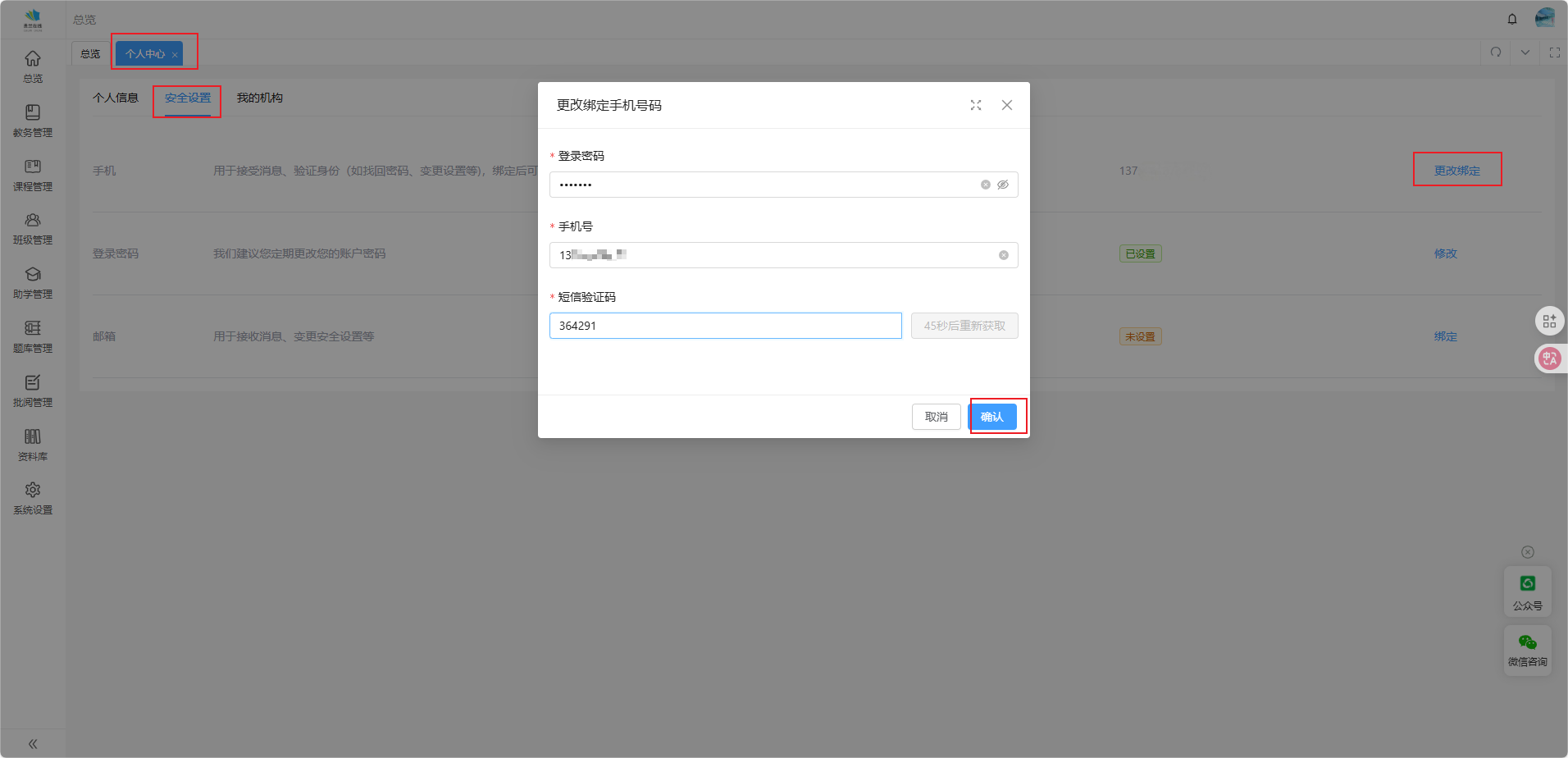Toggle password visibility eye icon

pos(1003,185)
